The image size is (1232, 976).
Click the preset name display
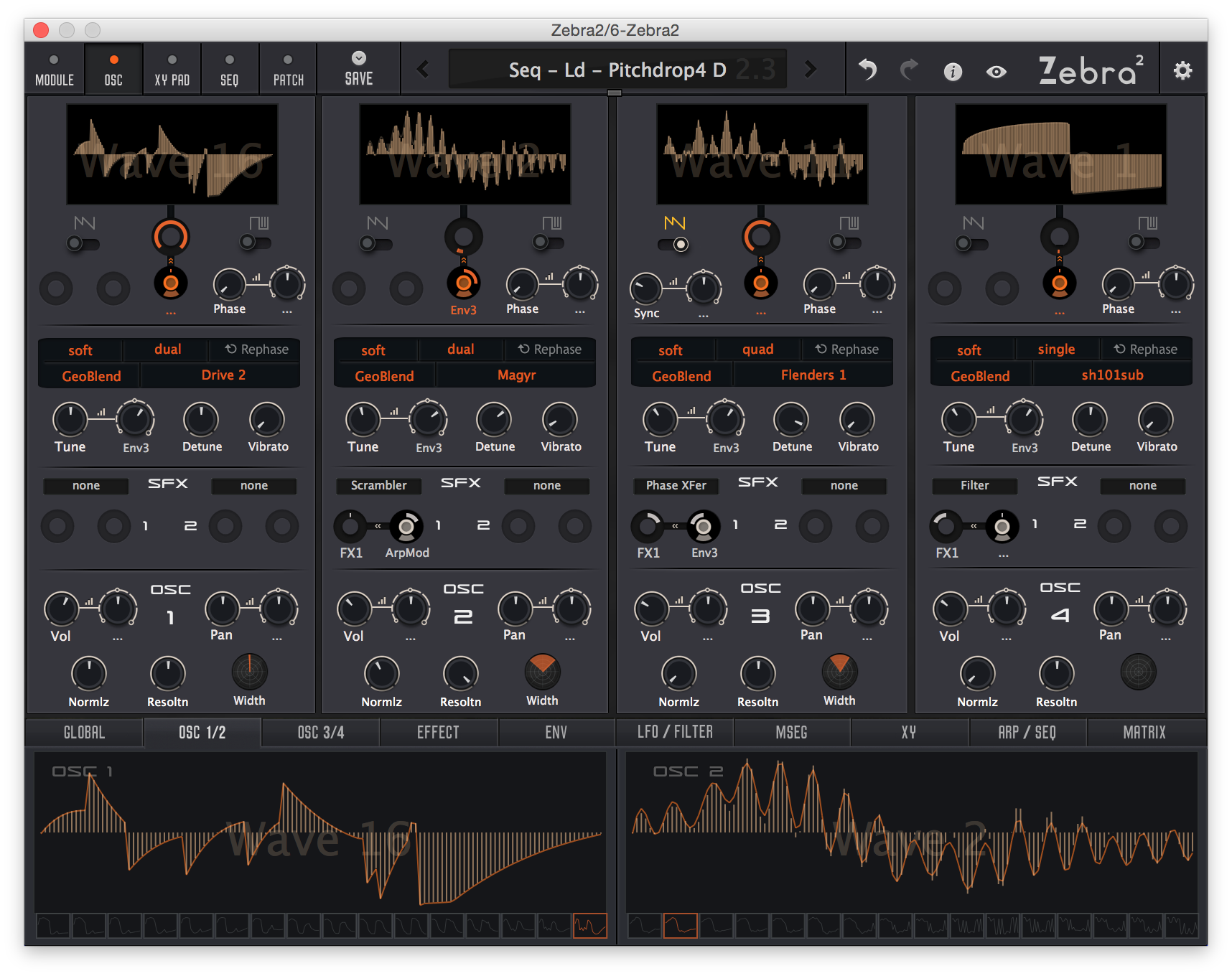pyautogui.click(x=617, y=70)
